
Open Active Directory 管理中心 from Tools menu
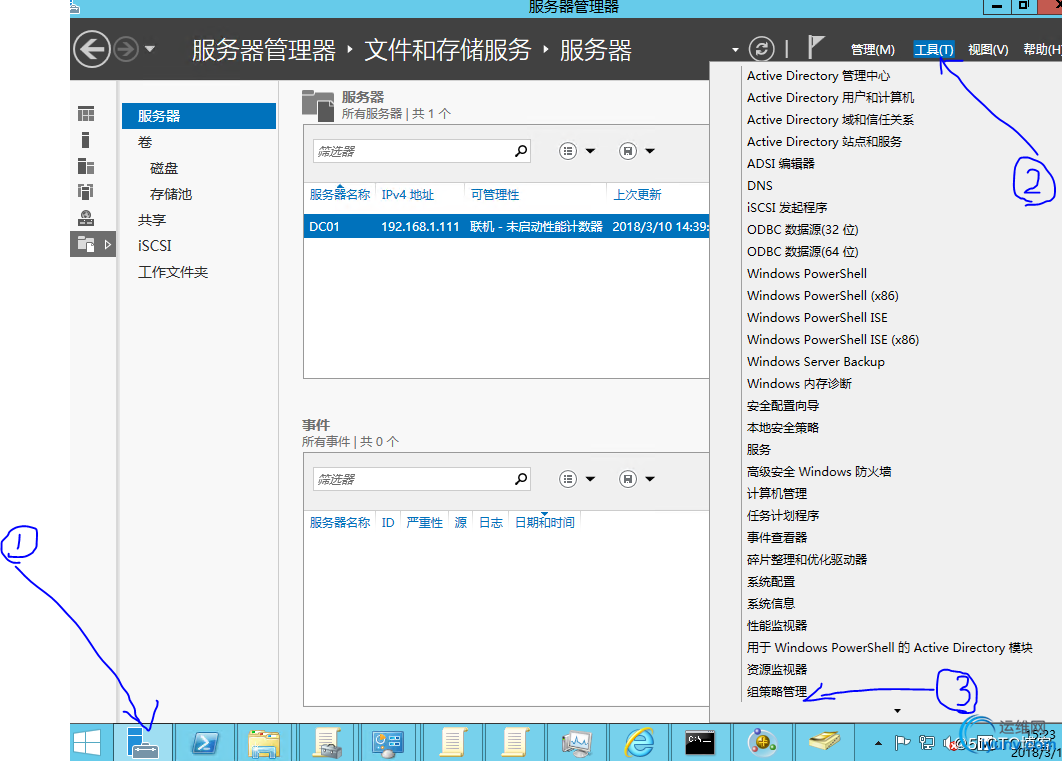pyautogui.click(x=818, y=76)
